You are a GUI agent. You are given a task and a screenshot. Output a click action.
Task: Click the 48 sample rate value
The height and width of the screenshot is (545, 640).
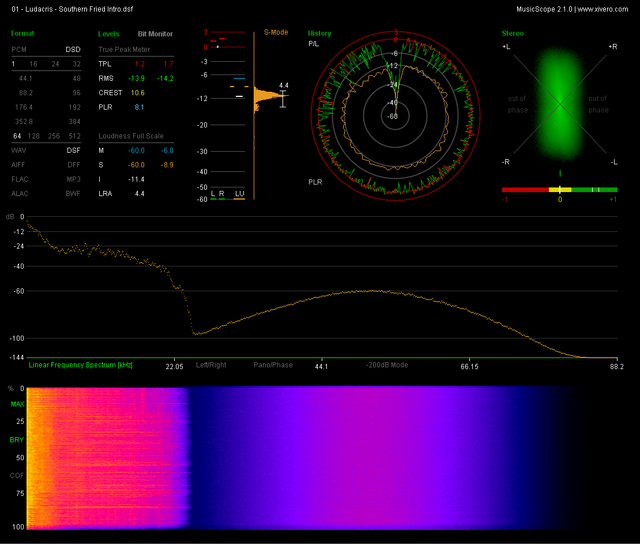(x=77, y=78)
